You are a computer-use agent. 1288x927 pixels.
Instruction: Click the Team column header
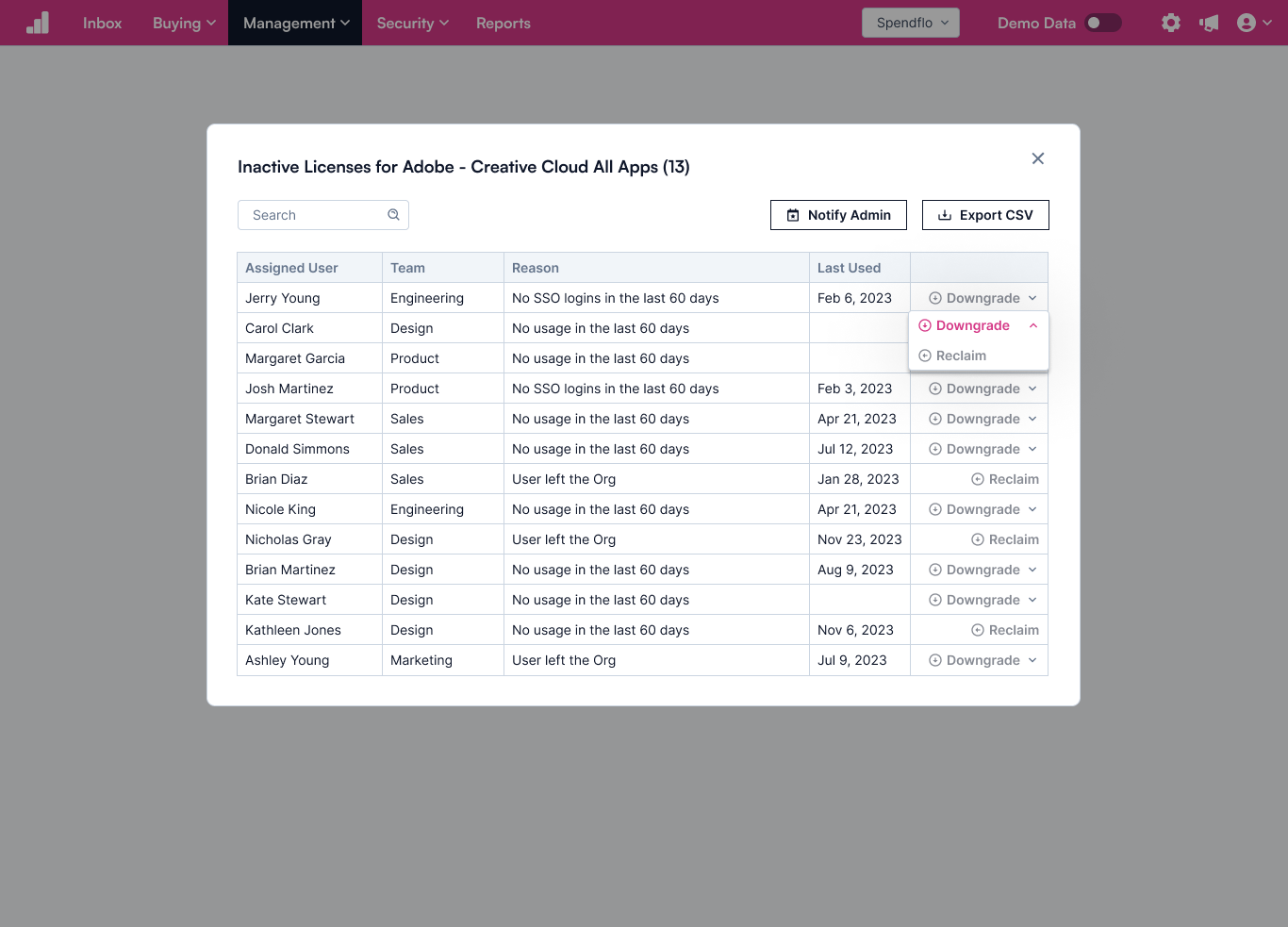tap(443, 268)
